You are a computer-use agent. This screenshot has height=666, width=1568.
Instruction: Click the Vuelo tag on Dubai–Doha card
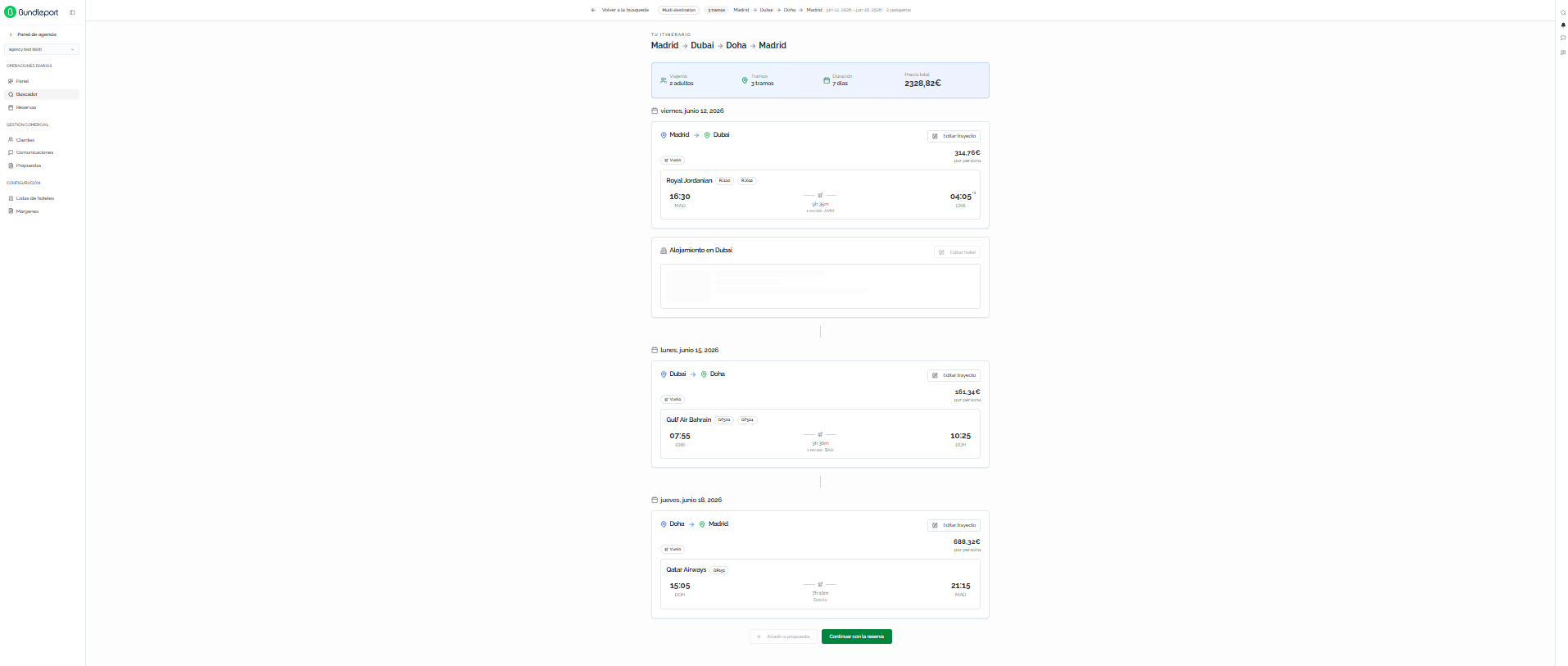pos(673,399)
